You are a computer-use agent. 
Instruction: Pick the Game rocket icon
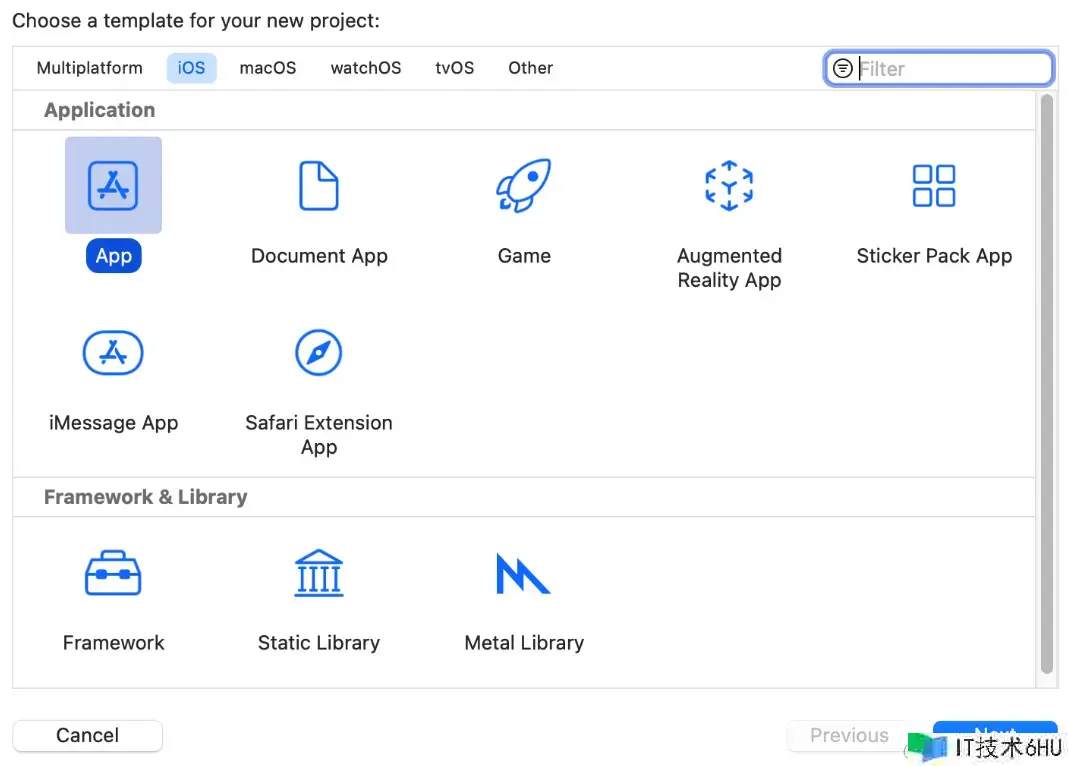tap(524, 185)
